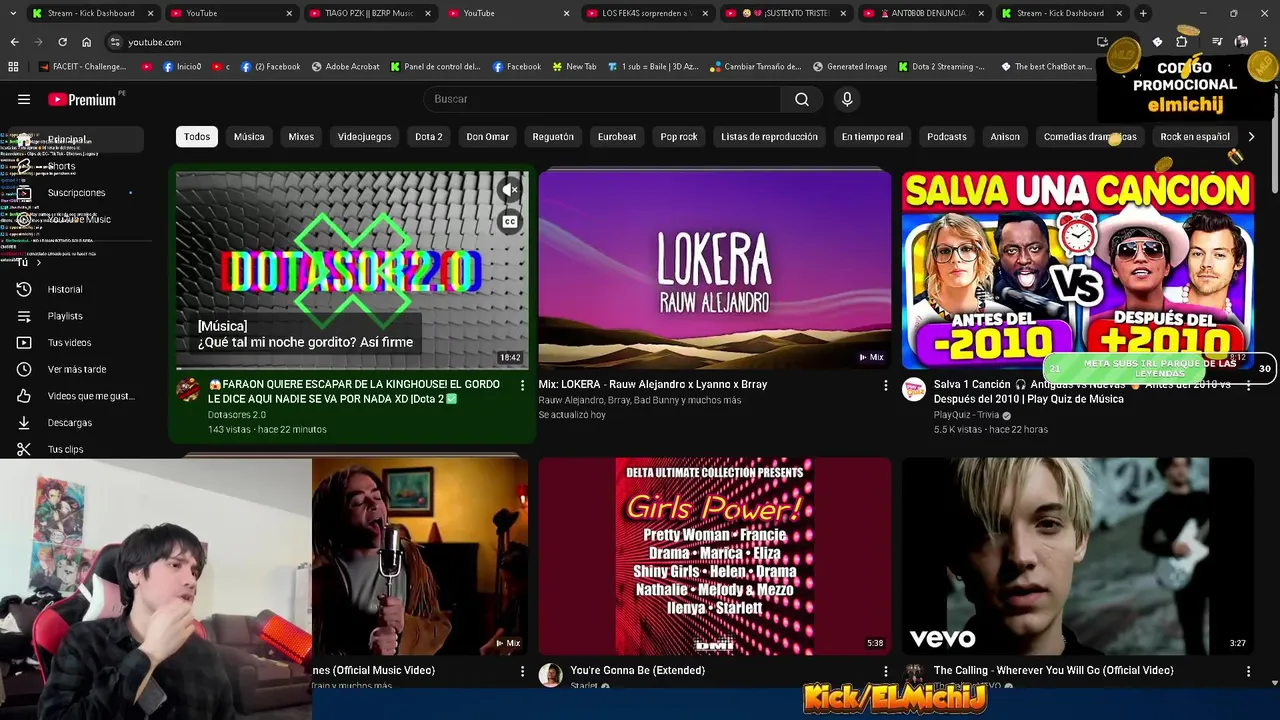
Task: Switch to ANTOBOB DENUNCIA browser tab
Action: pyautogui.click(x=922, y=13)
